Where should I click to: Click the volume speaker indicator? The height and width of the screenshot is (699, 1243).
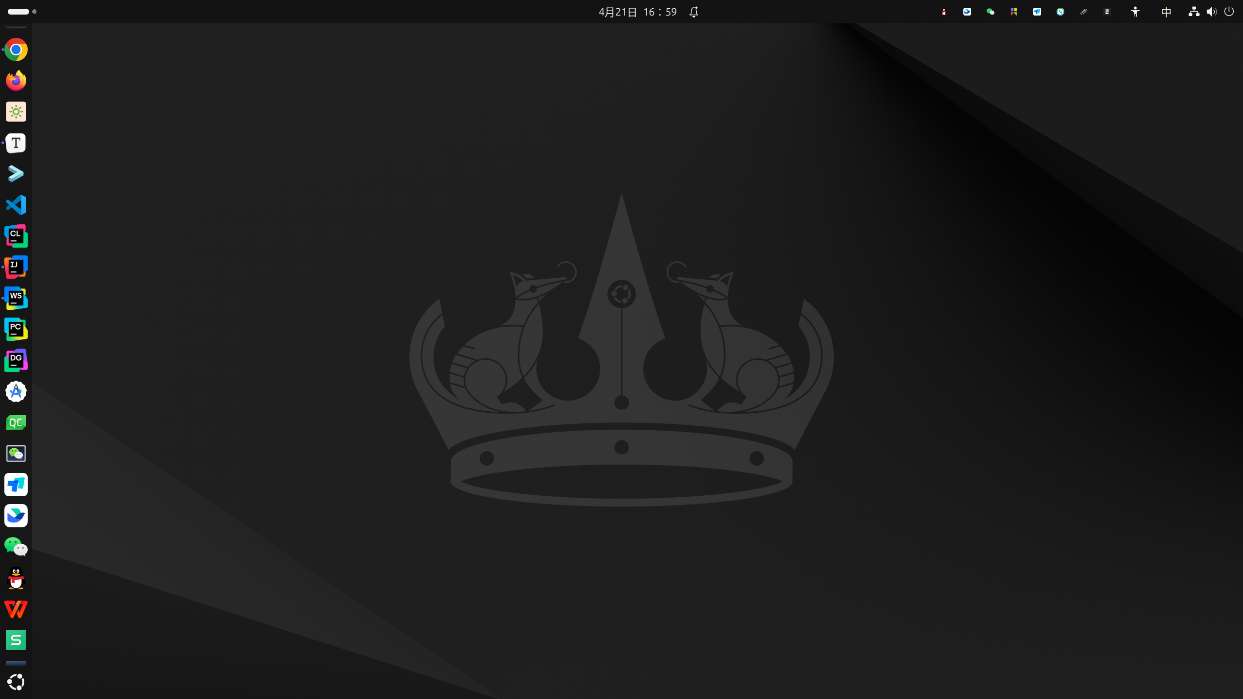[x=1211, y=12]
